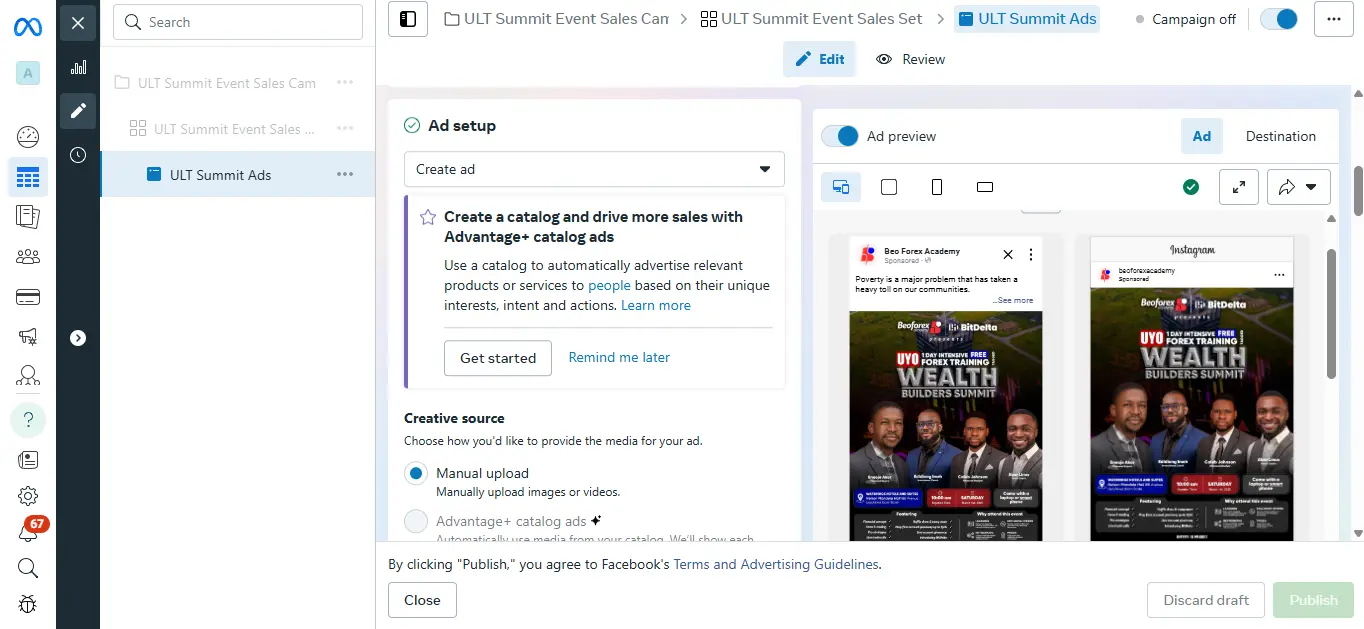
Task: Select the Manual upload radio option
Action: point(416,473)
